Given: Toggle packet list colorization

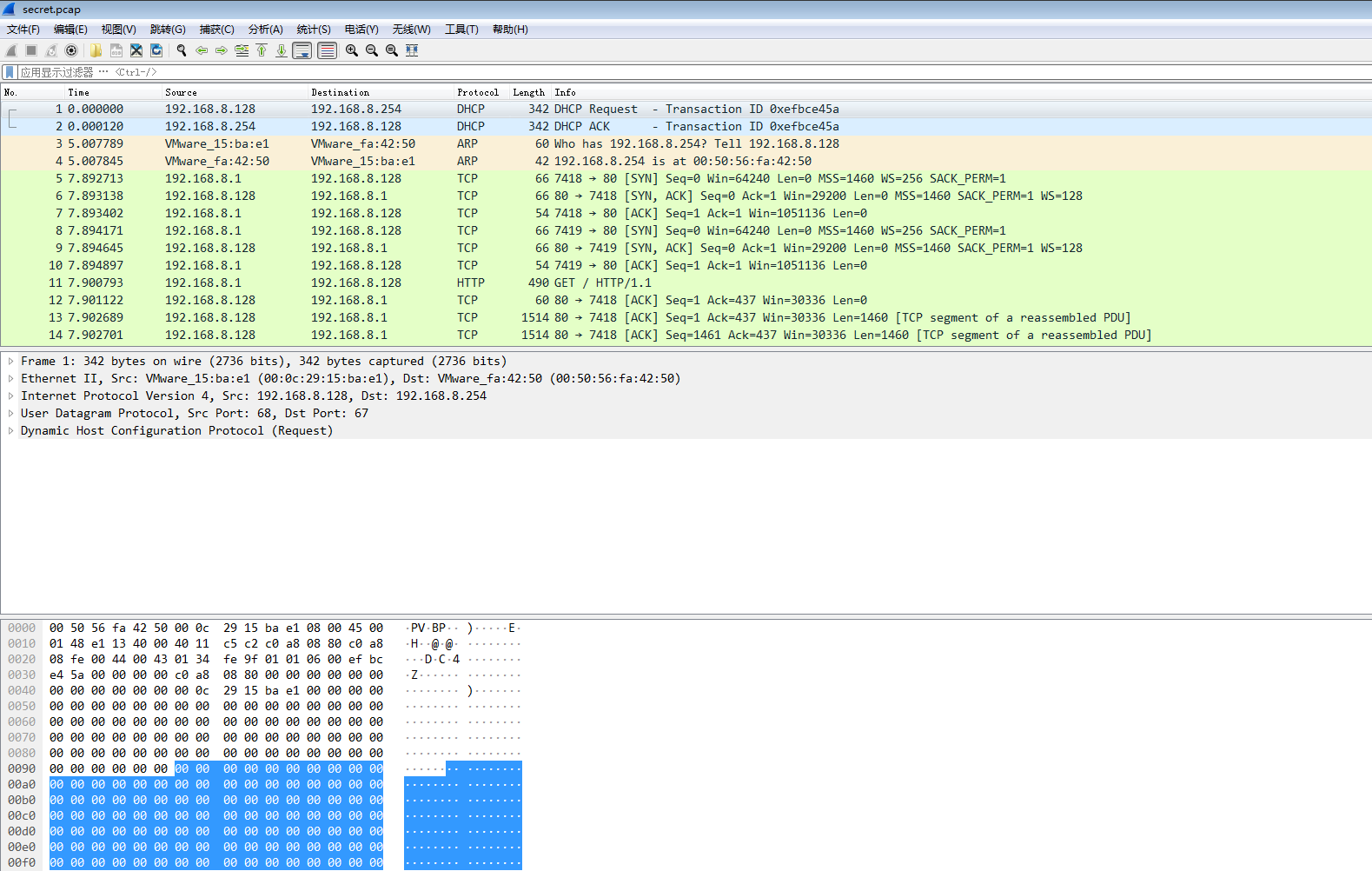Looking at the screenshot, I should pyautogui.click(x=328, y=50).
